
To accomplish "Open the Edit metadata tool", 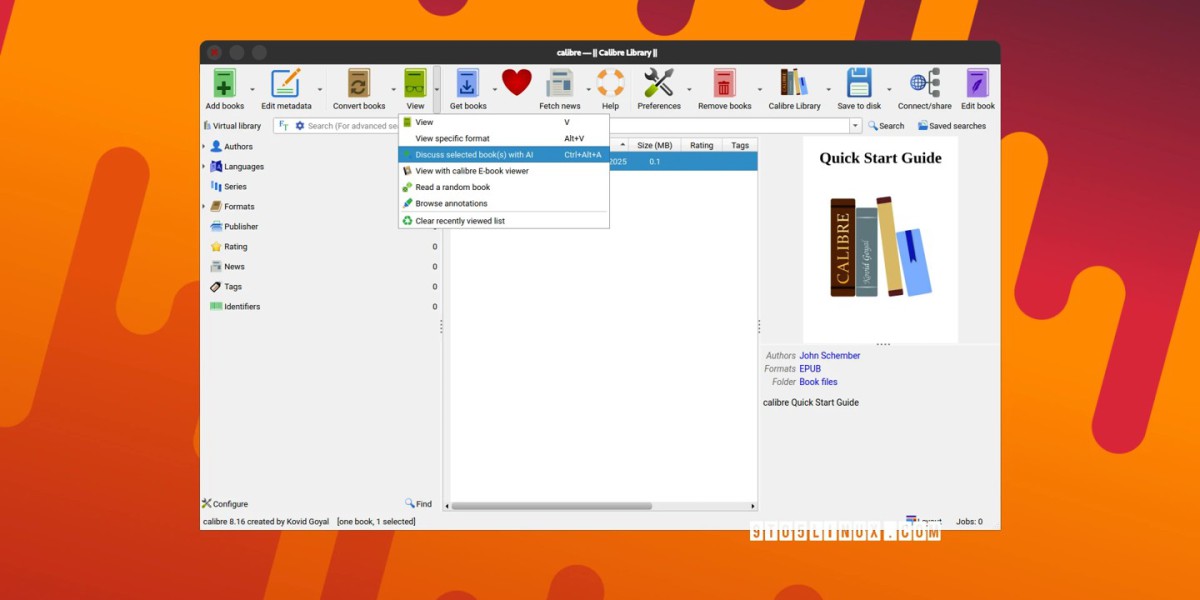I will coord(286,84).
